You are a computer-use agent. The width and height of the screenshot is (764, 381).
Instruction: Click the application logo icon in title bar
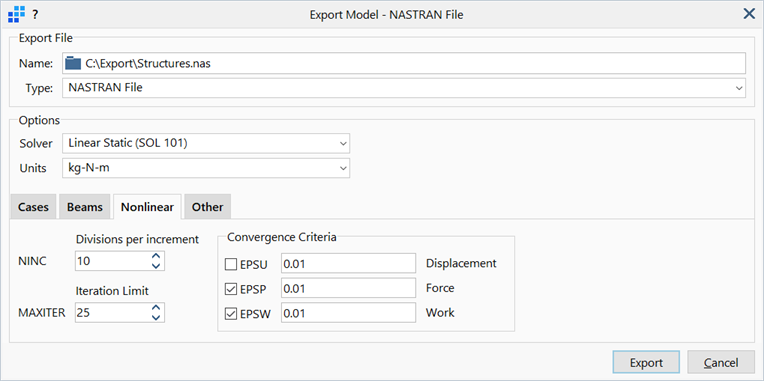17,15
